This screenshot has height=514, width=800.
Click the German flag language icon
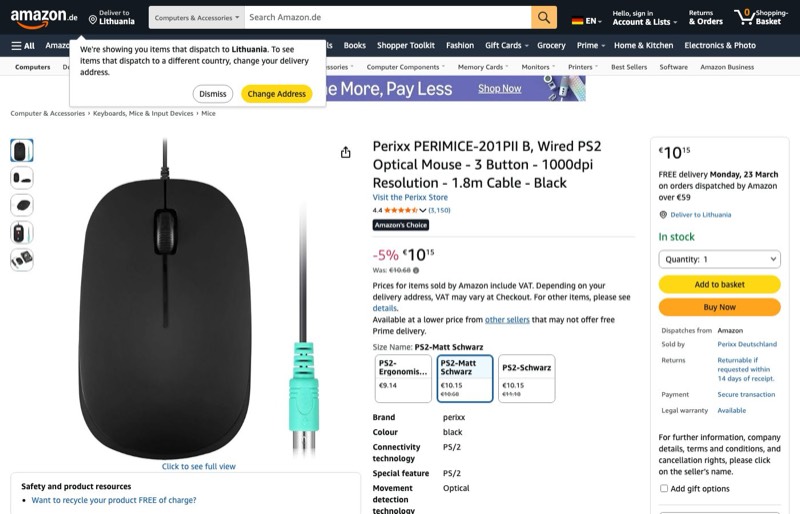pyautogui.click(x=577, y=21)
